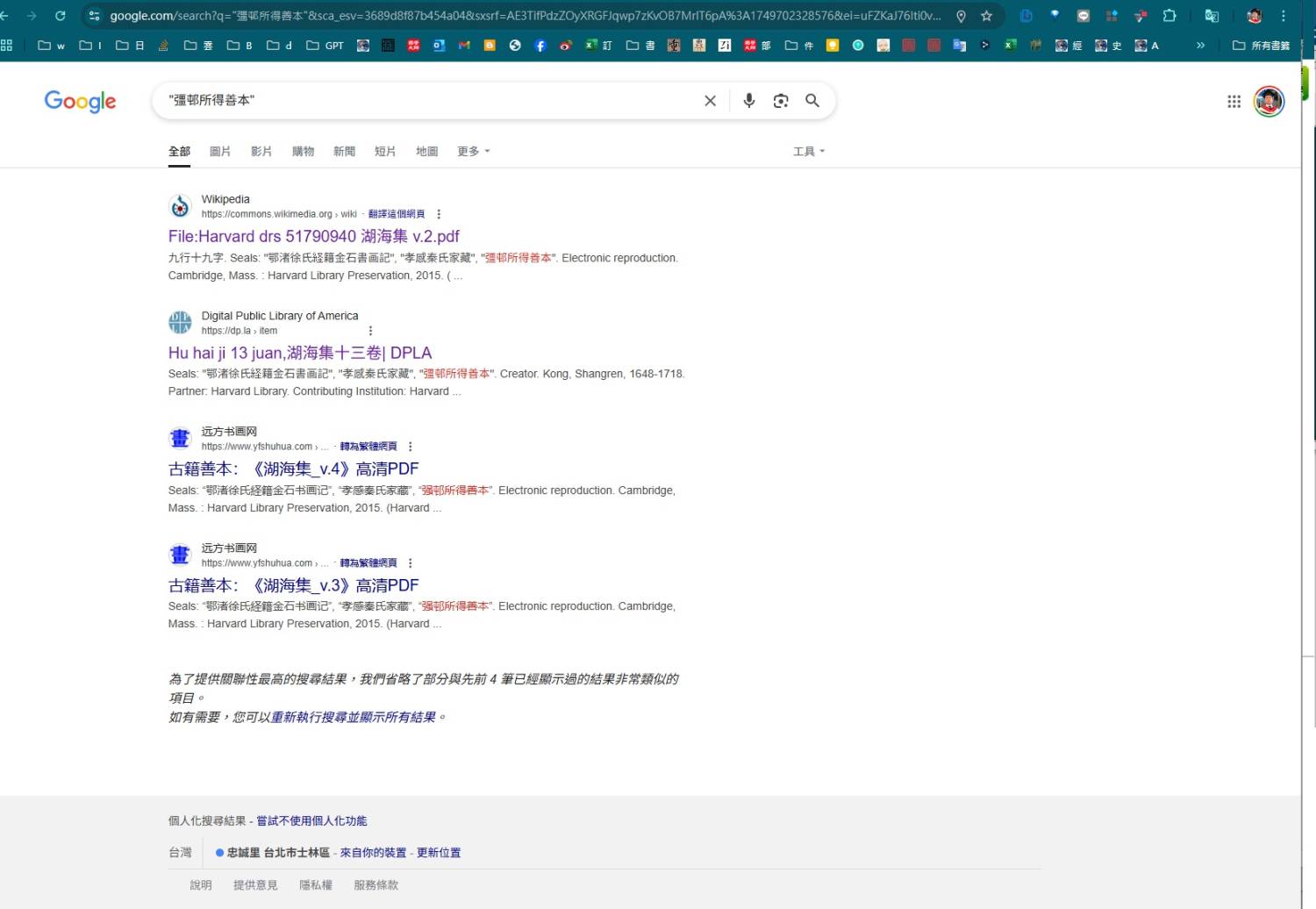The width and height of the screenshot is (1316, 909).
Task: Open the Google apps grid icon
Action: (1234, 102)
